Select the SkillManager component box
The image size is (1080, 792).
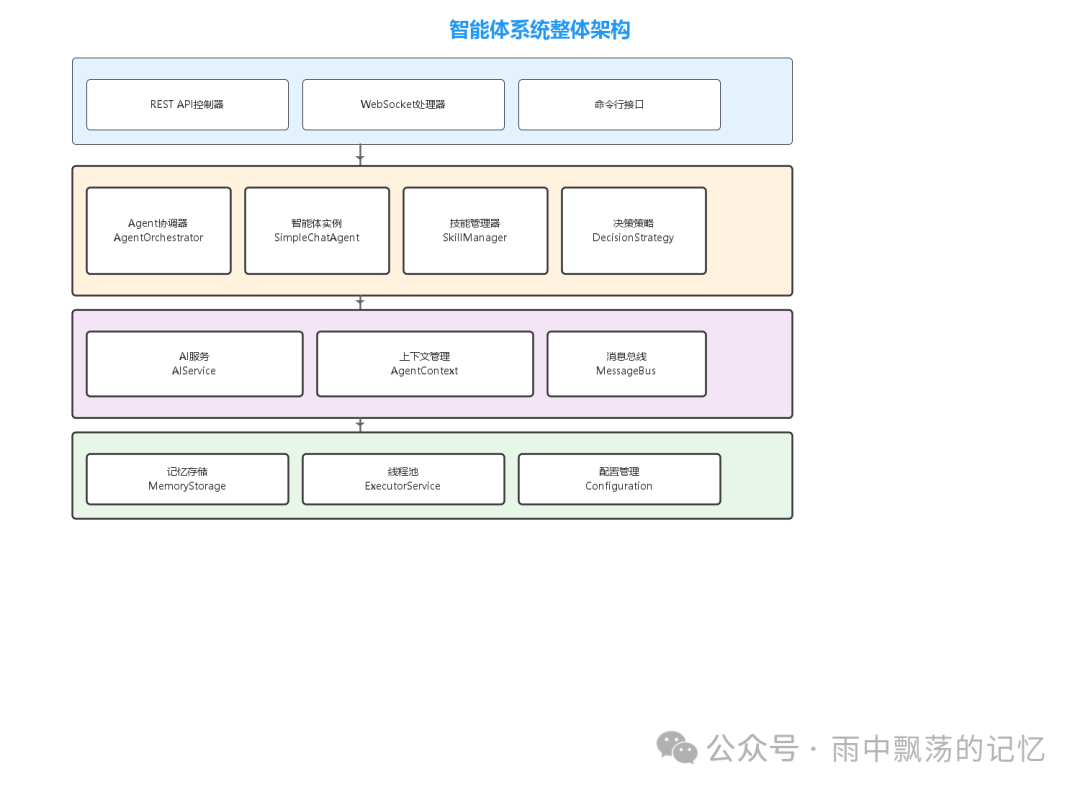tap(475, 230)
